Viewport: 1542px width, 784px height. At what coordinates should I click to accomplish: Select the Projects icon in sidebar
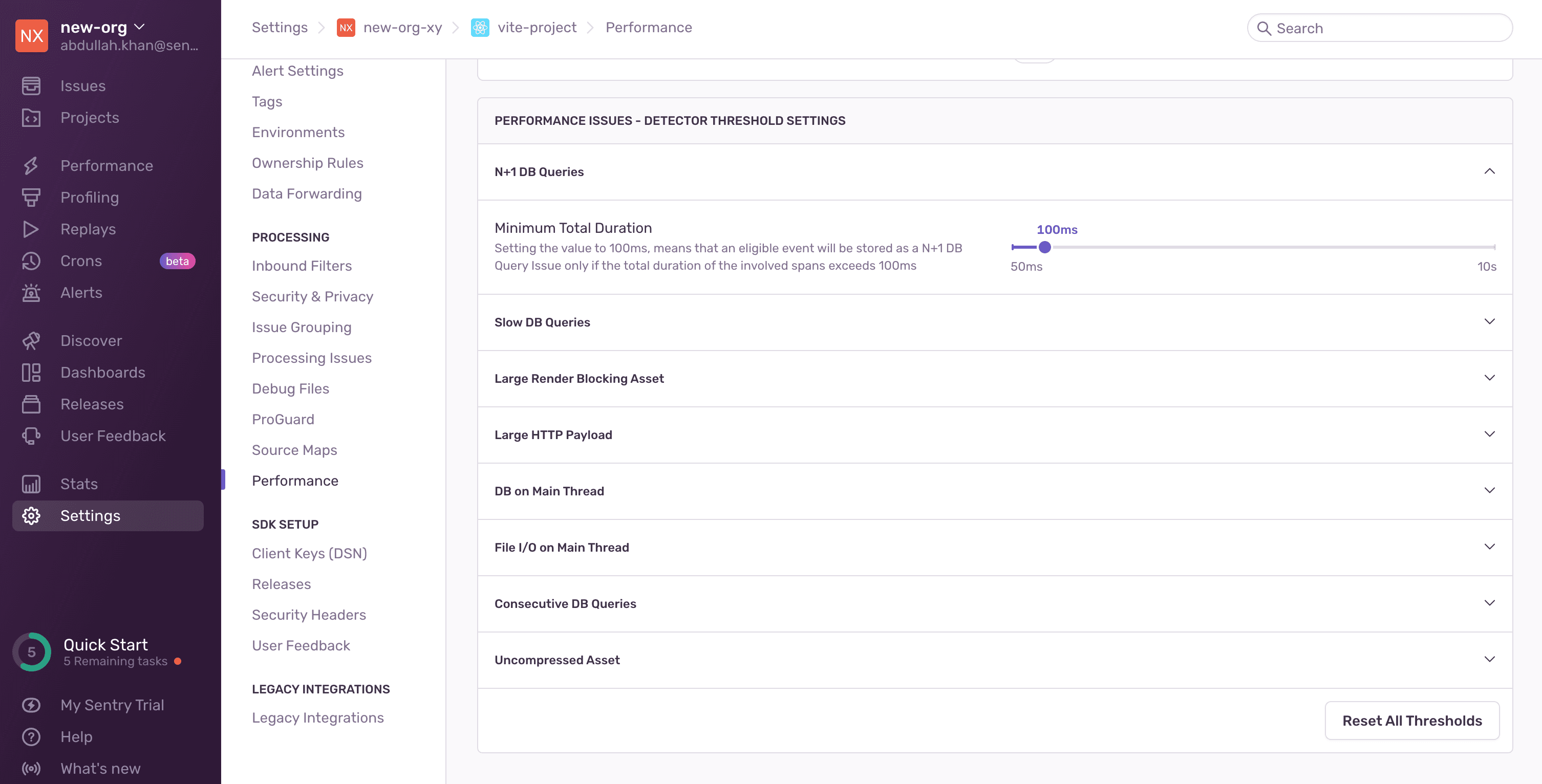[x=32, y=117]
